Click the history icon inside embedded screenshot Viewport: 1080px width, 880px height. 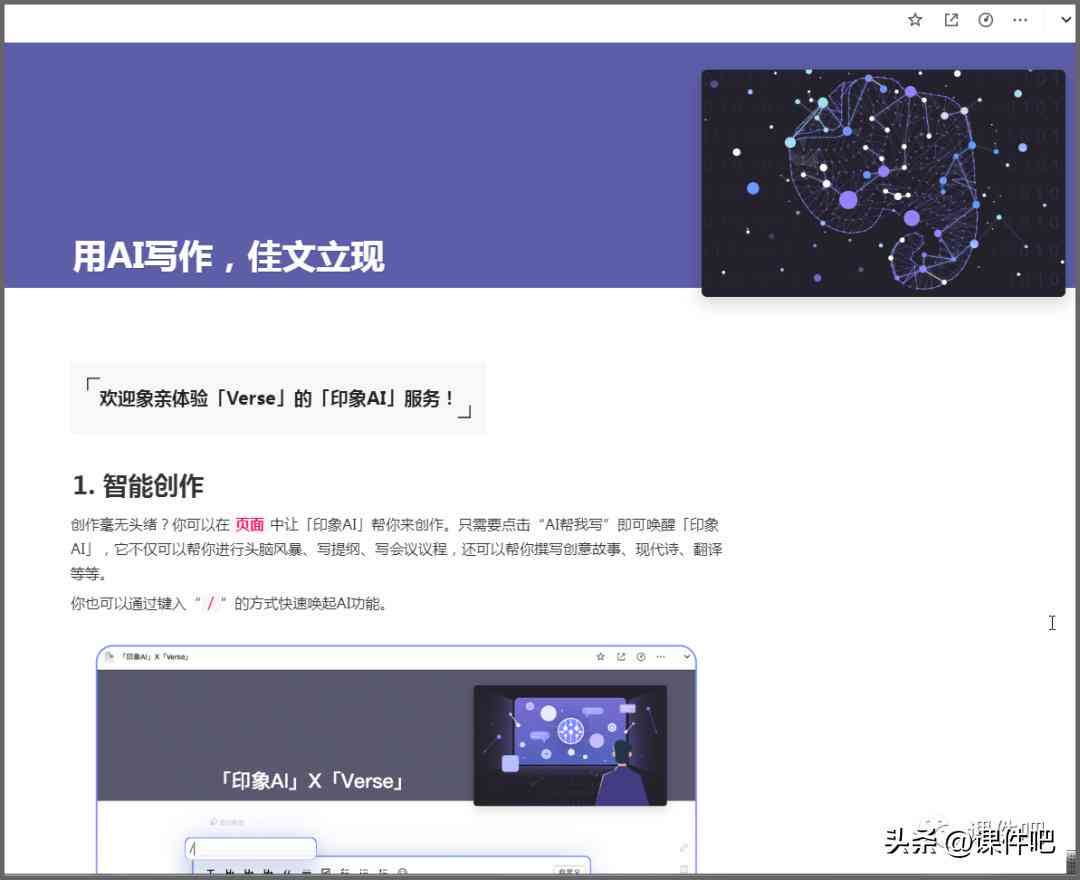(x=641, y=657)
